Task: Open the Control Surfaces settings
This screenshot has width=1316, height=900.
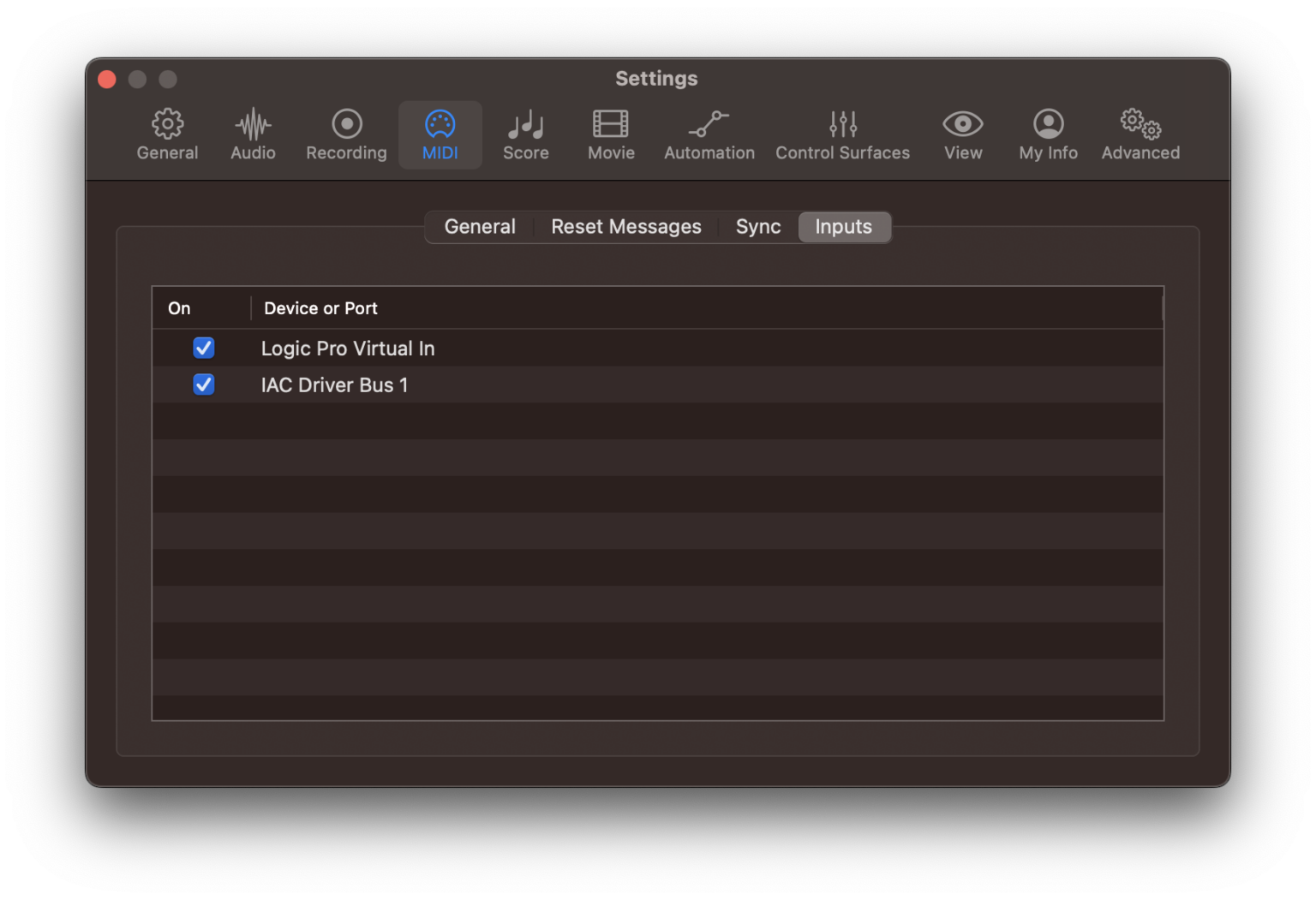Action: click(842, 134)
